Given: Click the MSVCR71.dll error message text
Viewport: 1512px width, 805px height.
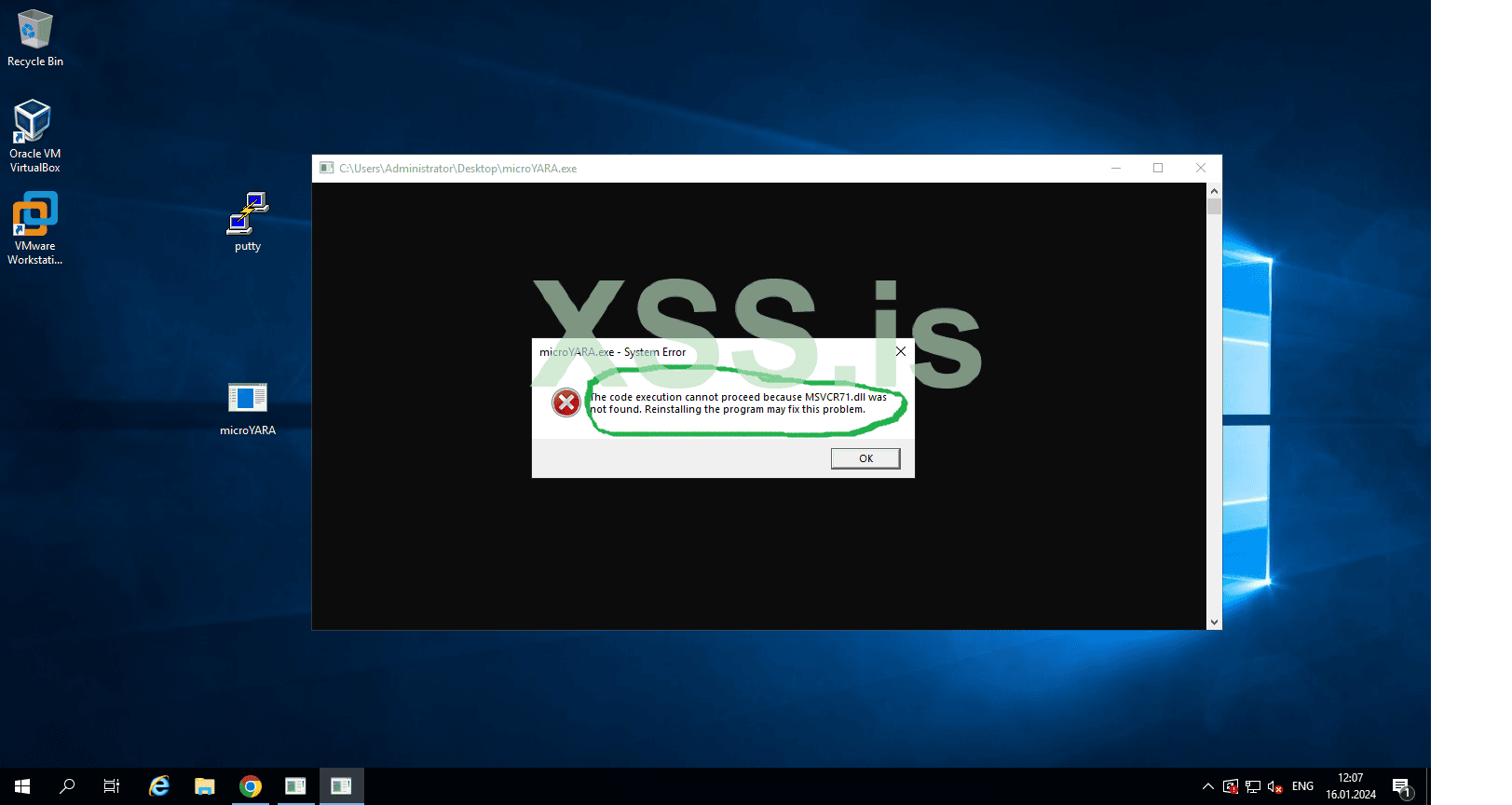Looking at the screenshot, I should point(739,403).
